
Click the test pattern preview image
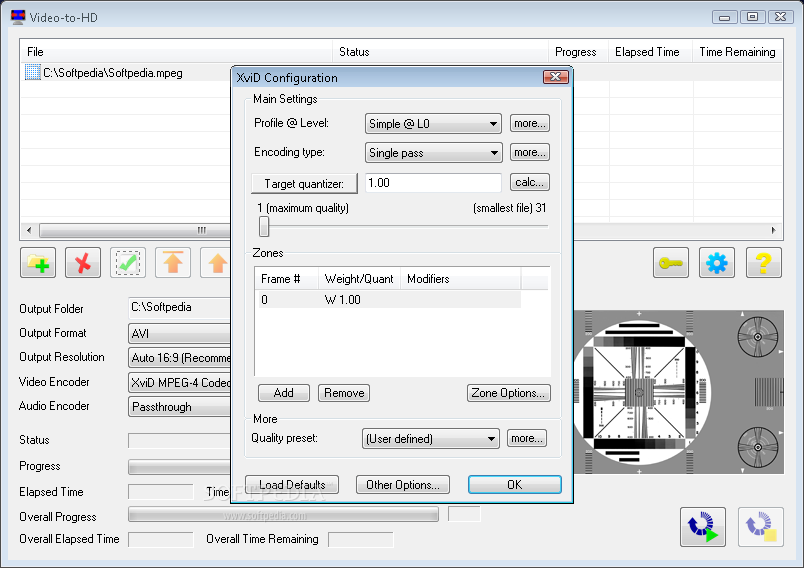[x=679, y=392]
